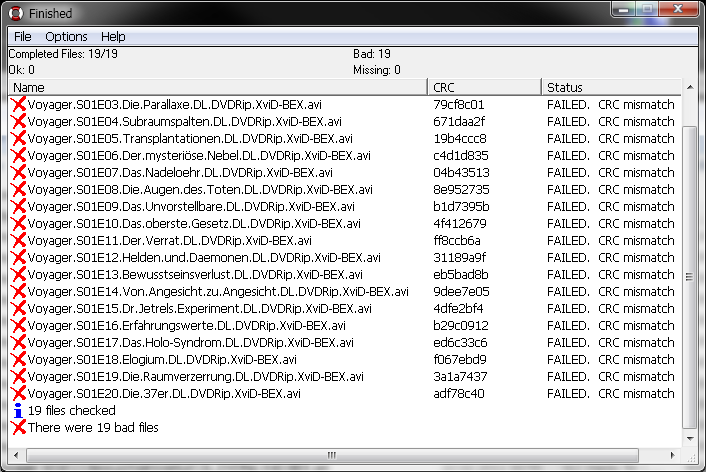This screenshot has width=706, height=472.
Task: Select file Voyager.S01E11.Der.Verrat.DL.DVDRip.XviD-BEX.avi
Action: click(170, 241)
